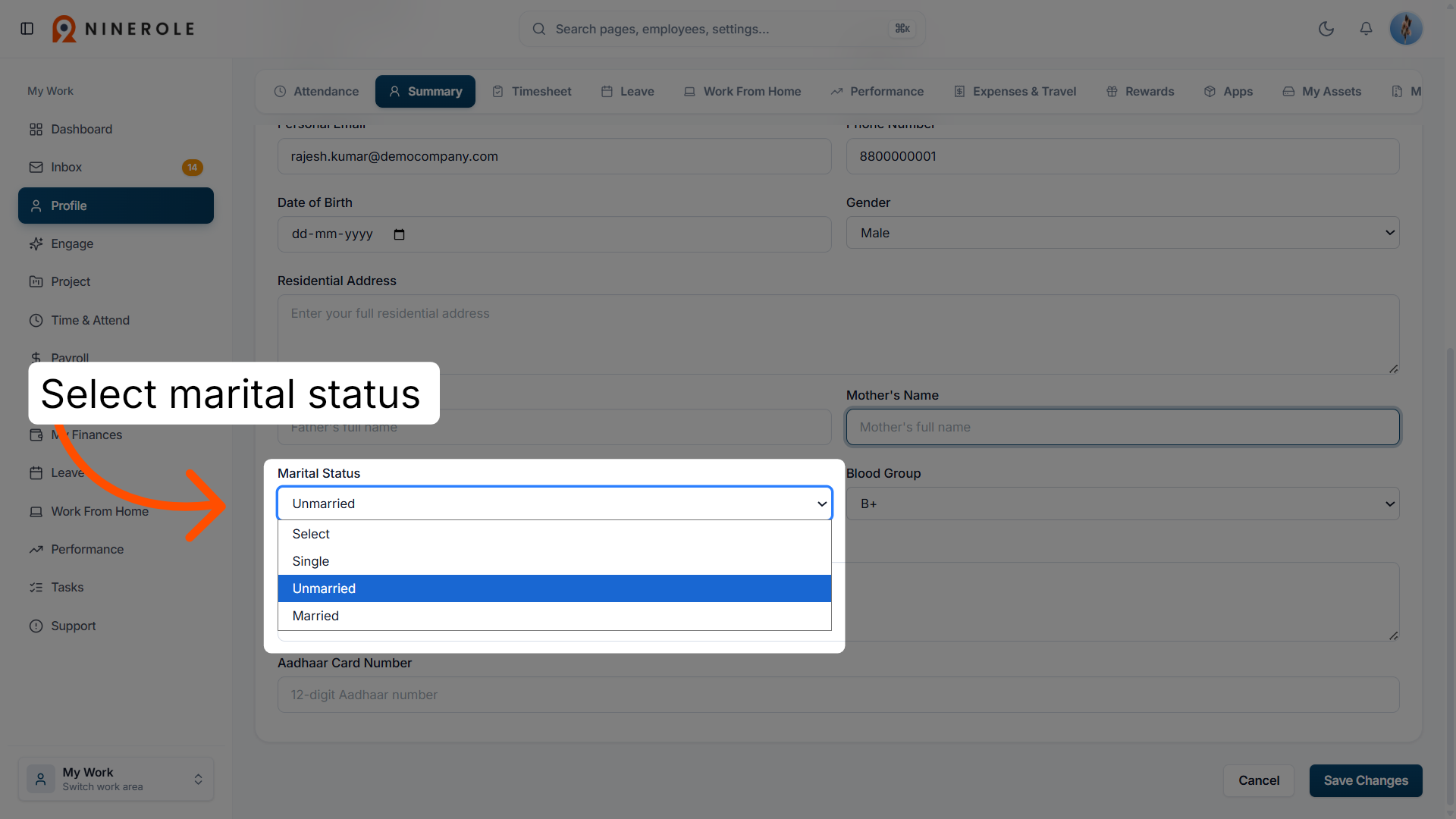The image size is (1456, 819).
Task: Open Inbox with 14 badge
Action: click(116, 167)
